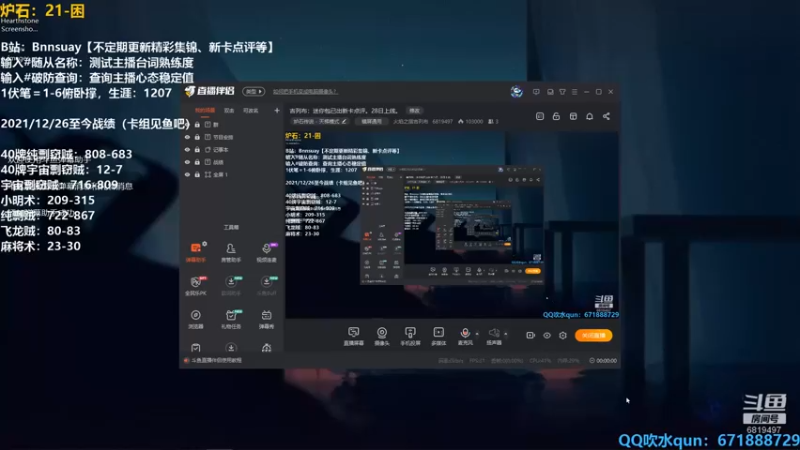The height and width of the screenshot is (450, 800).
Task: Open the message icon in title bar
Action: 536,92
